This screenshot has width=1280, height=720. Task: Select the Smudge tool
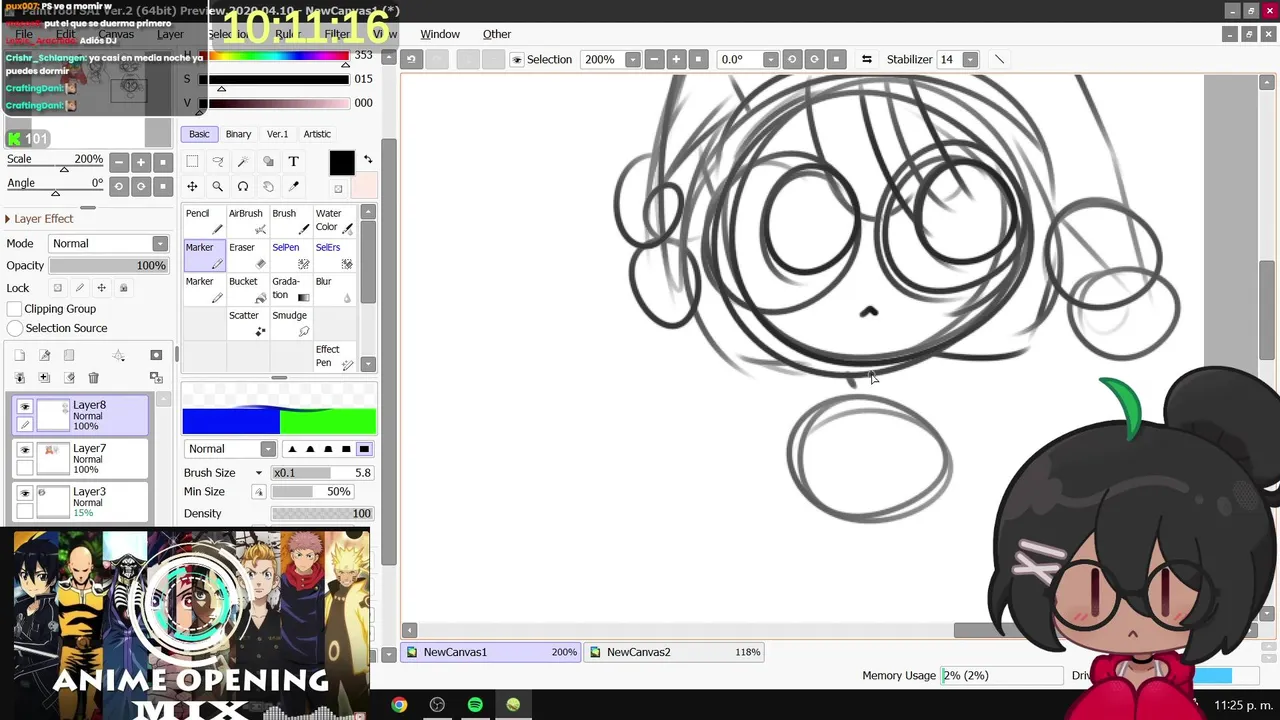pos(290,323)
